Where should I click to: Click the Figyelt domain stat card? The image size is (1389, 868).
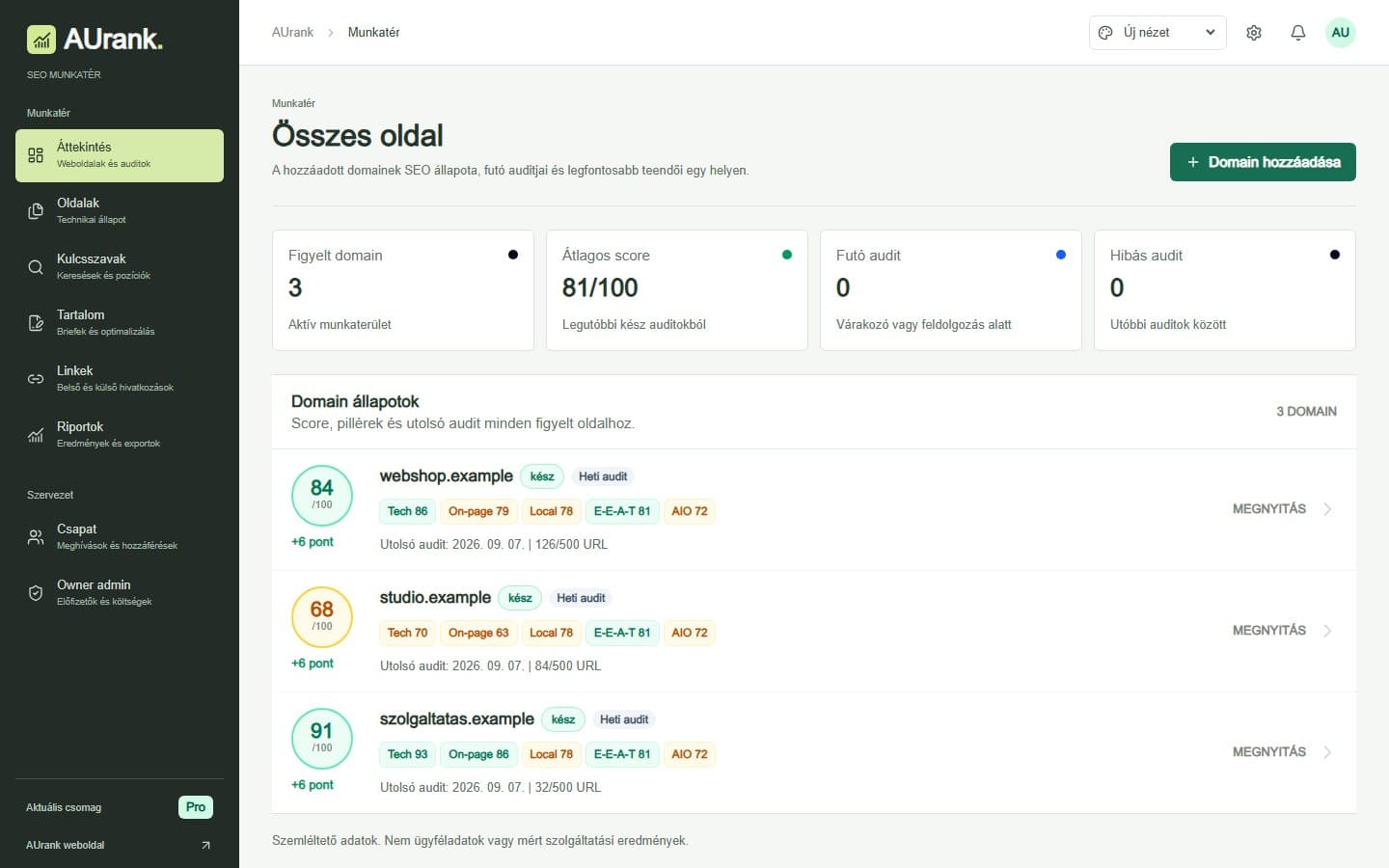tap(403, 290)
